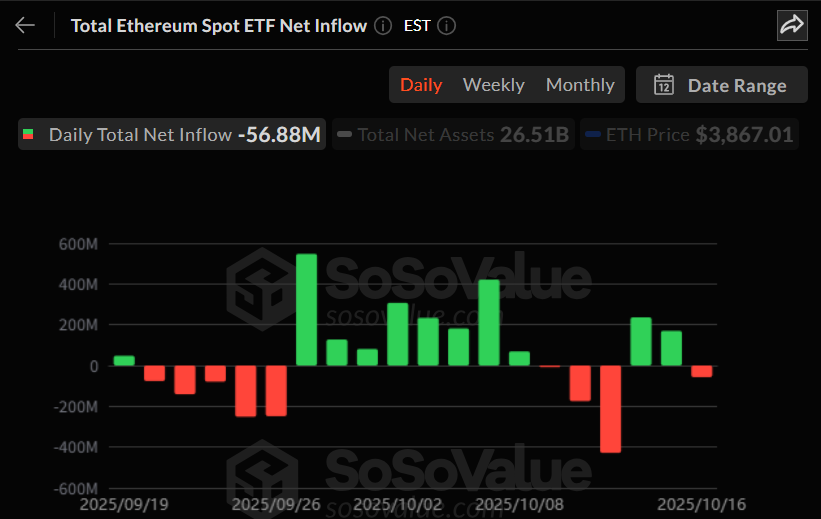Image resolution: width=821 pixels, height=519 pixels.
Task: Click the back arrow icon
Action: [26, 26]
